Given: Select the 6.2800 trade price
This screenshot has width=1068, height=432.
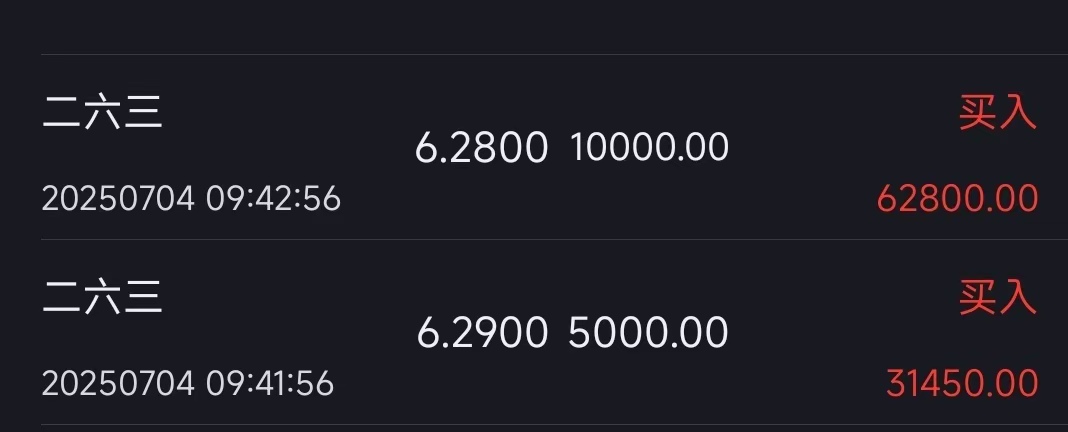Looking at the screenshot, I should coord(482,148).
